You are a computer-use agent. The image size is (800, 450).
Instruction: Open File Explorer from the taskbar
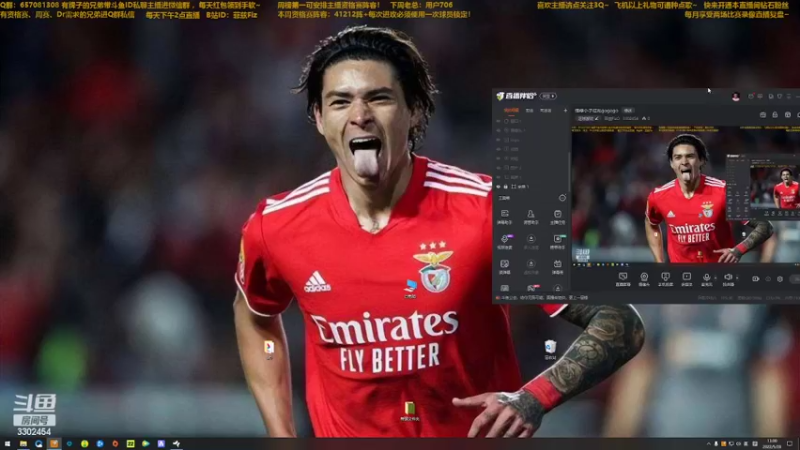tap(23, 444)
